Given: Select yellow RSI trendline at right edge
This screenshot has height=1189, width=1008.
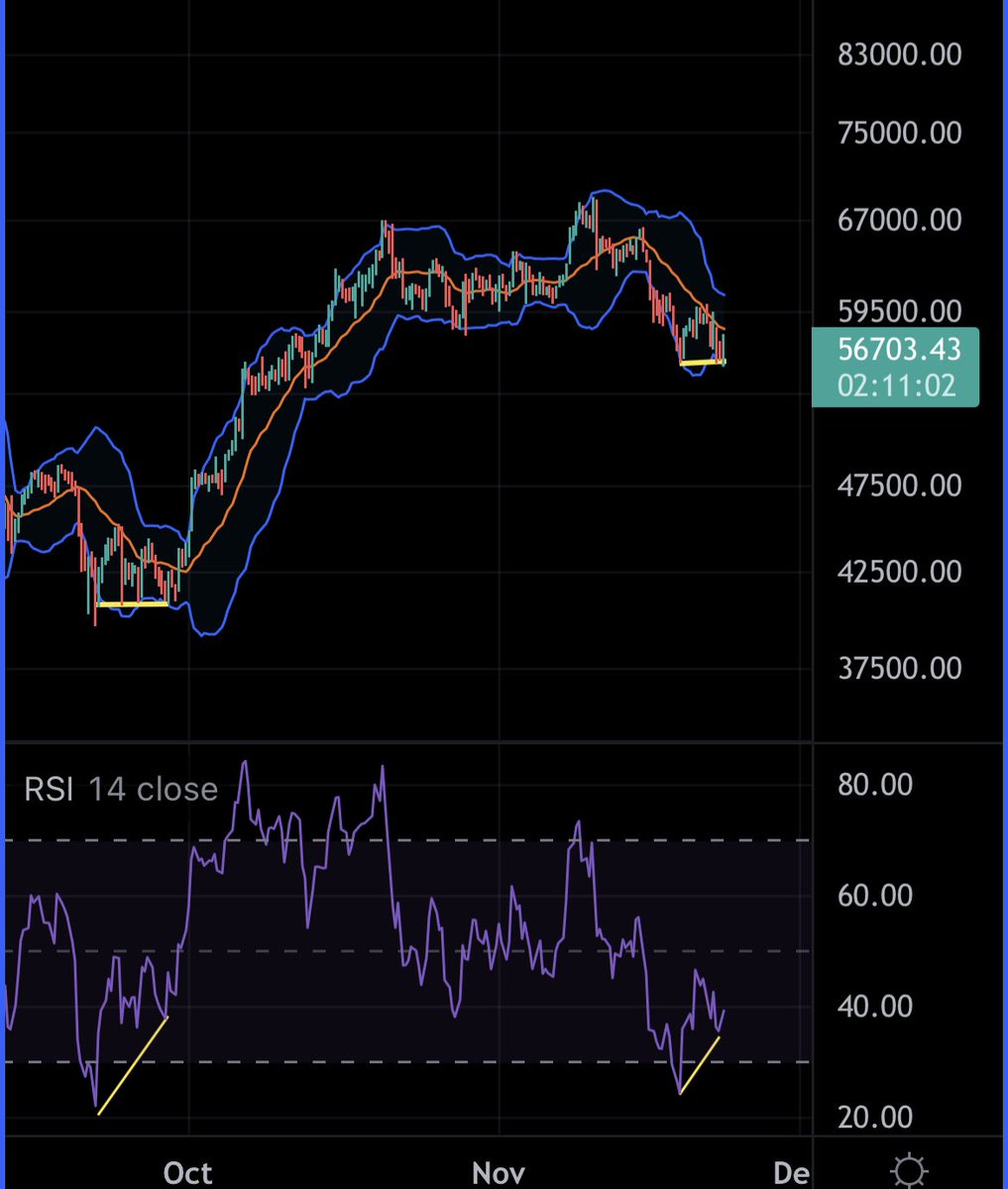Looking at the screenshot, I should 700,1064.
